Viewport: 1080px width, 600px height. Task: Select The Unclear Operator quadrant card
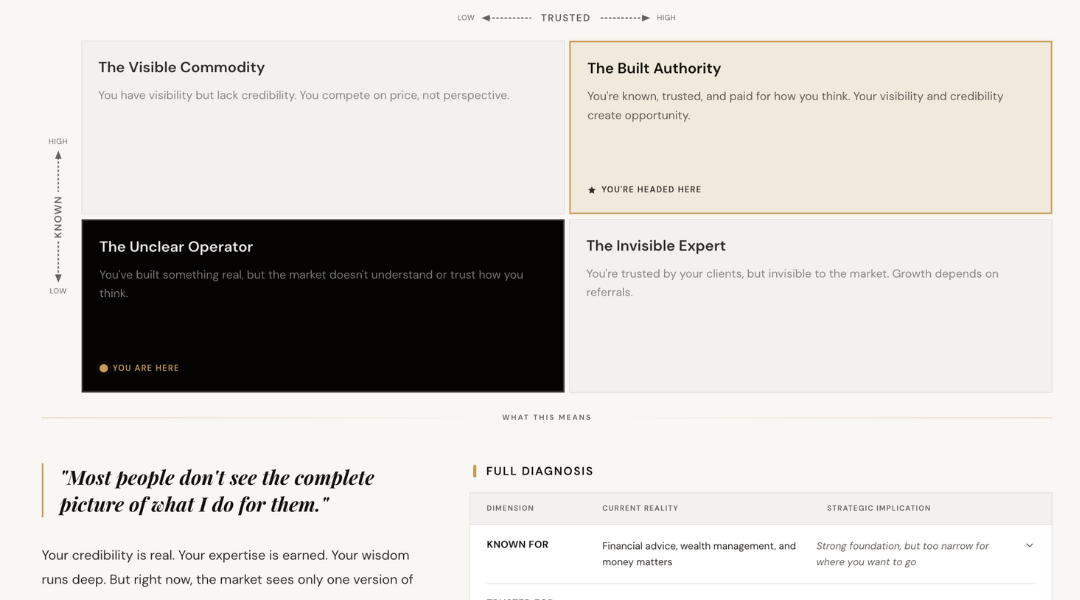pyautogui.click(x=323, y=306)
